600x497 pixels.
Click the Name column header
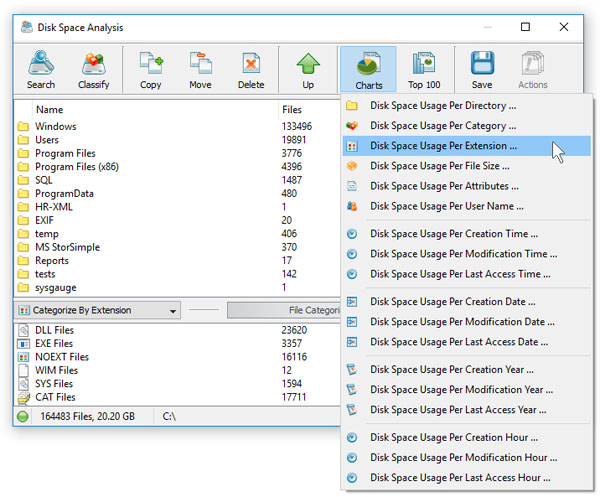coord(49,110)
